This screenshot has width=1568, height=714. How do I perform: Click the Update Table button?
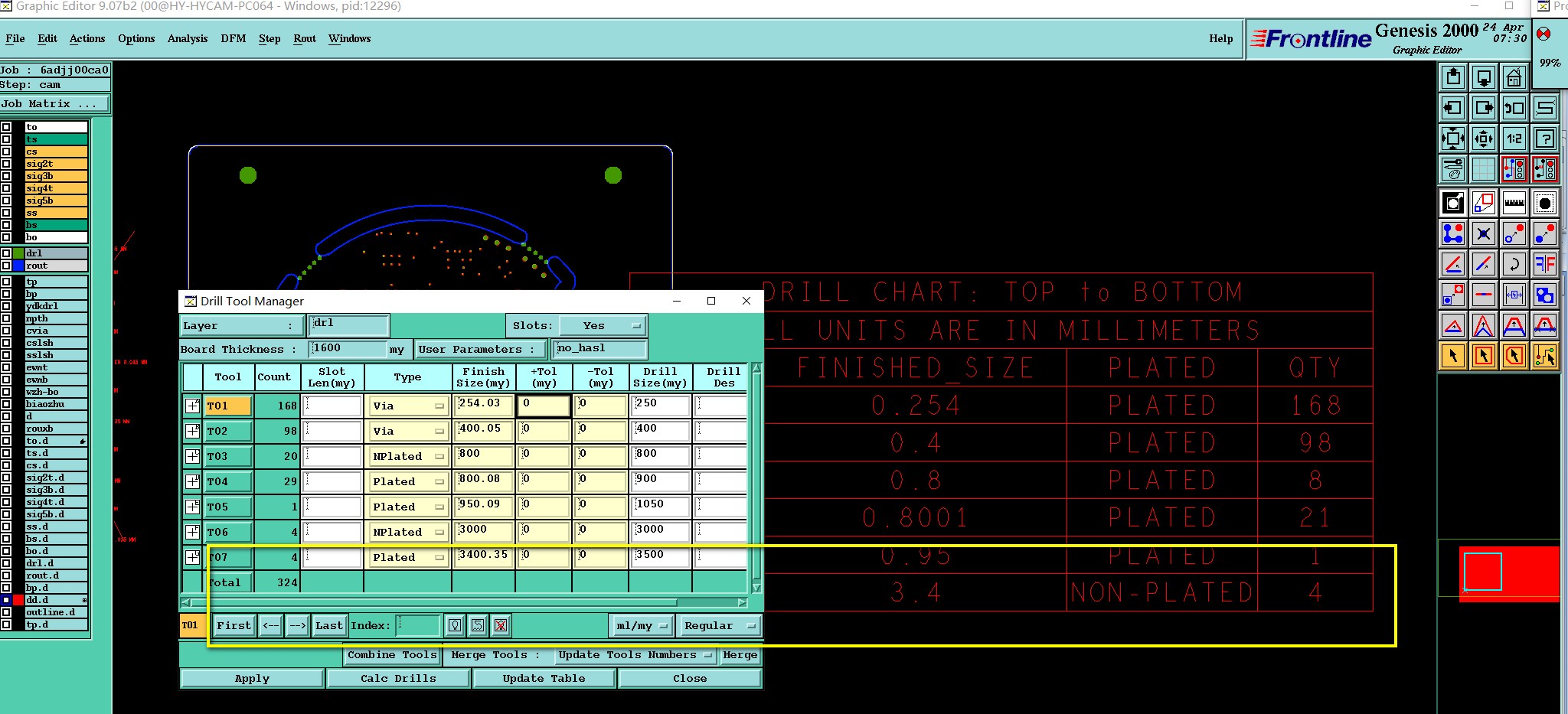pyautogui.click(x=544, y=678)
